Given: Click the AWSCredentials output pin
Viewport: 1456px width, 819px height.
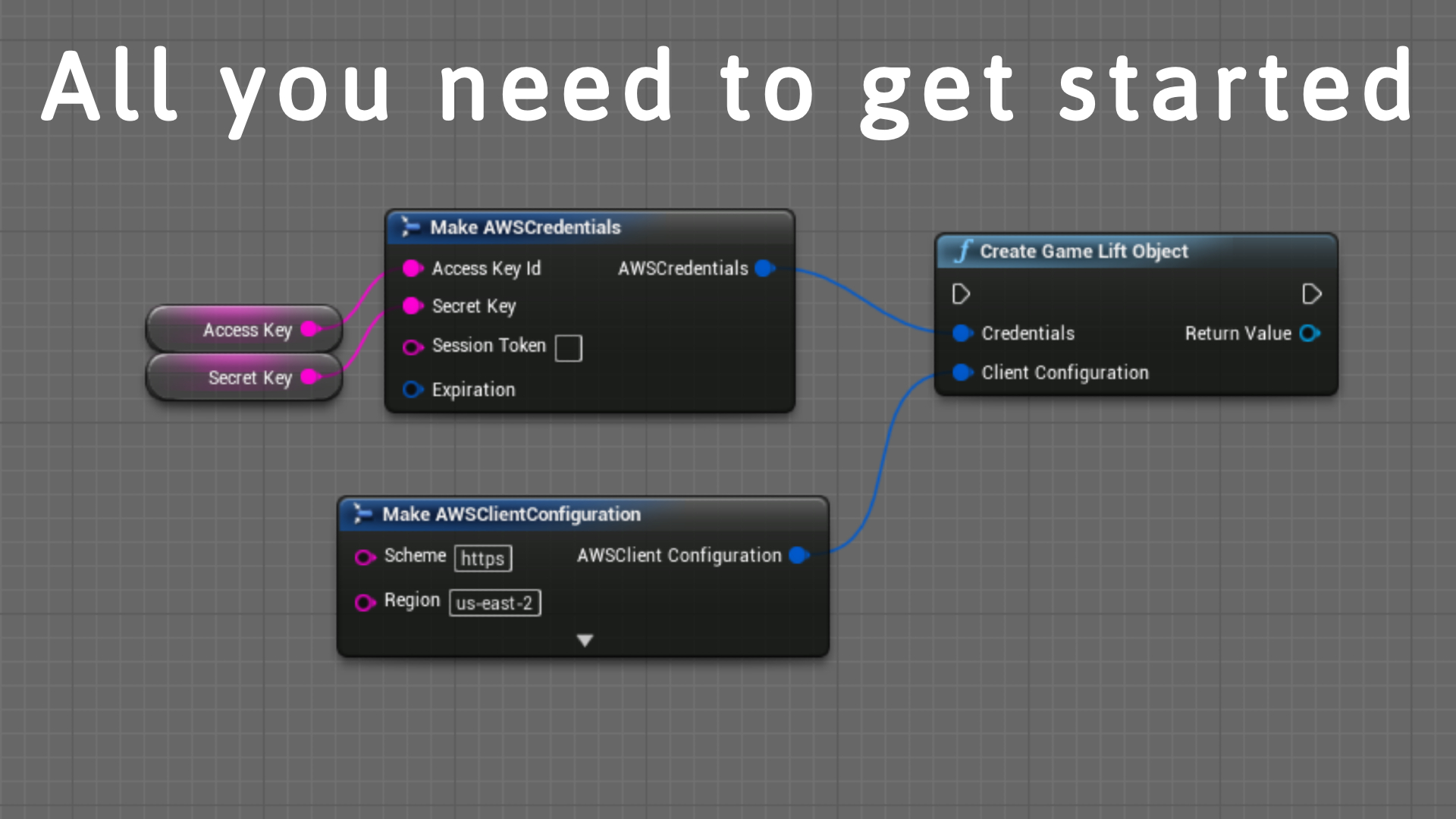Looking at the screenshot, I should 765,268.
